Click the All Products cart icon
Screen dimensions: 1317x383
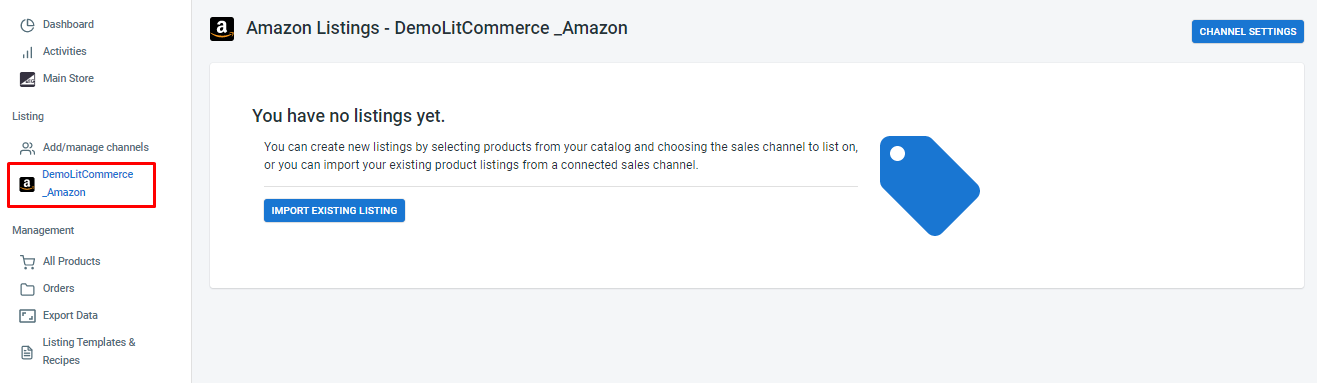[x=27, y=262]
